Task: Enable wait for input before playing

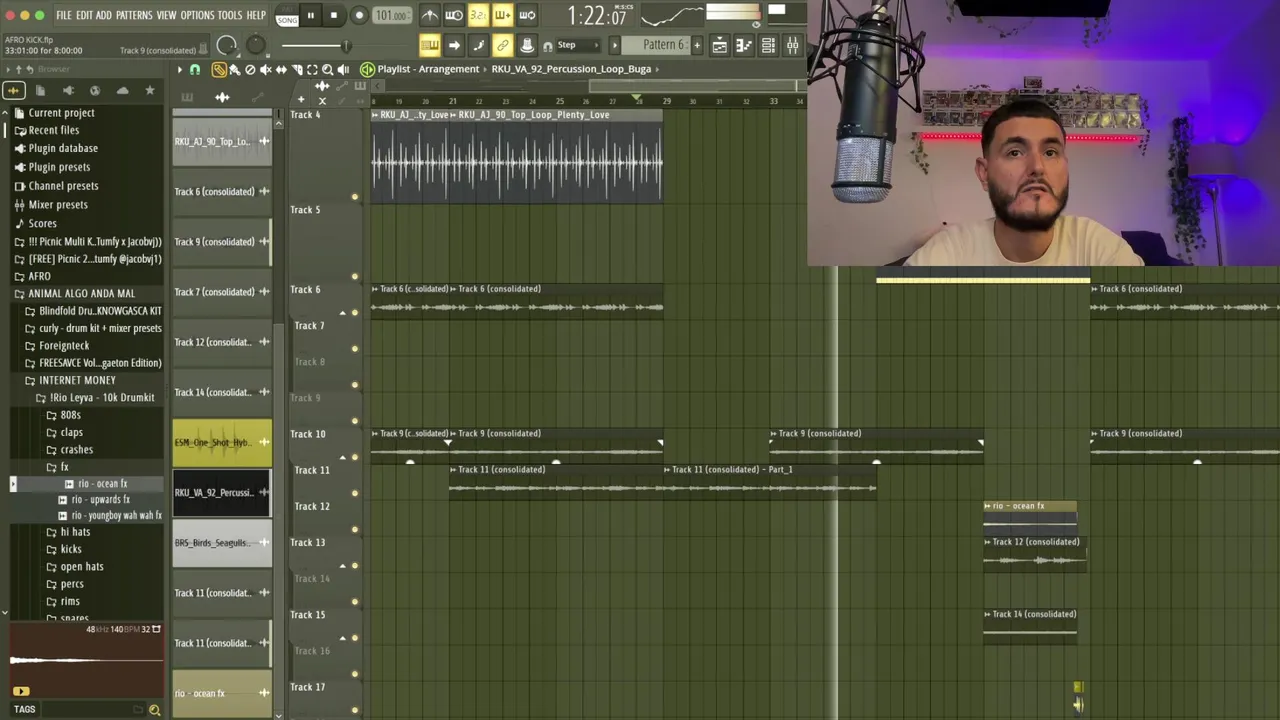Action: tap(454, 15)
